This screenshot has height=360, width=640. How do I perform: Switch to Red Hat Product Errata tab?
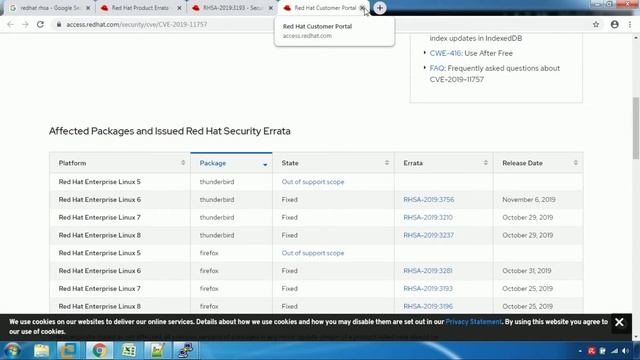(x=140, y=8)
